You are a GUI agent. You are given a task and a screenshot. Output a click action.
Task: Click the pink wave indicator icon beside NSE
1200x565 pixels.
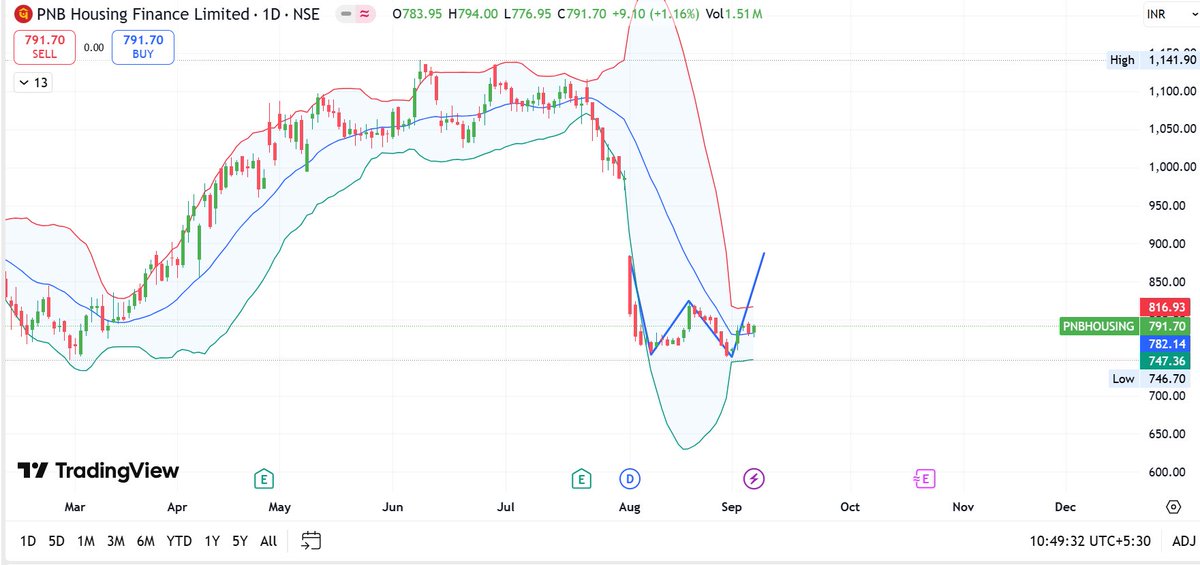[364, 14]
